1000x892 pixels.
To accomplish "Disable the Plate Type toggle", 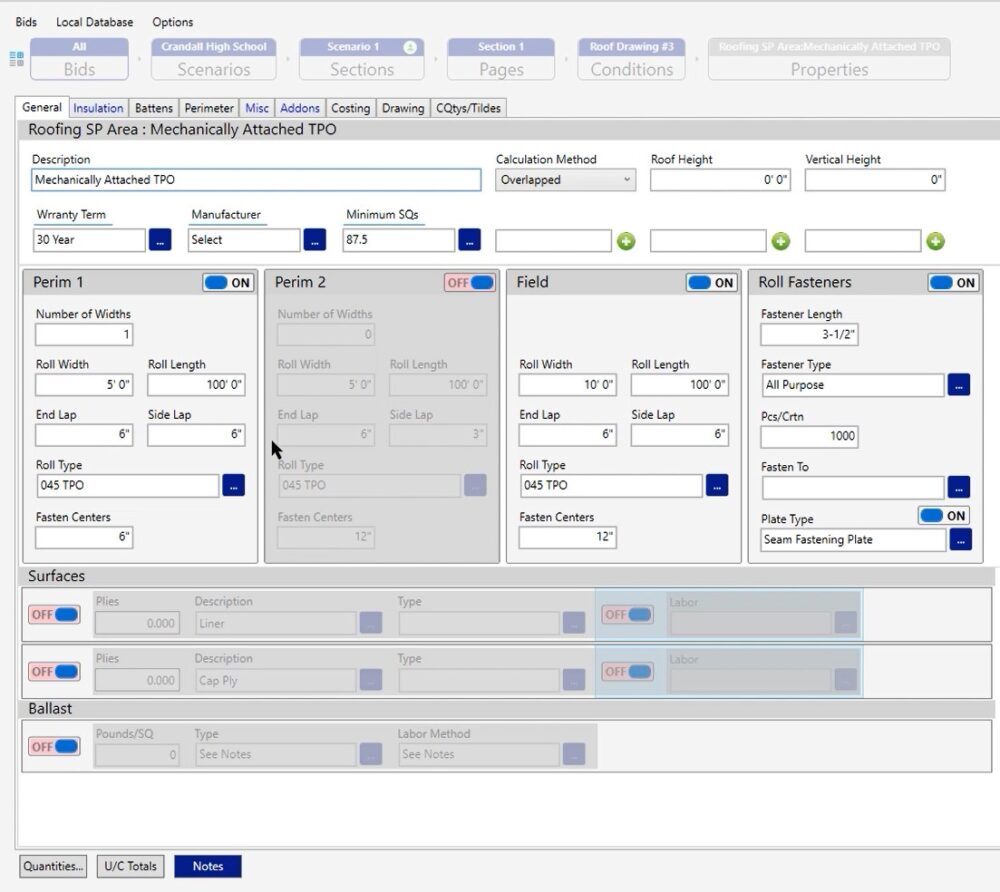I will point(944,515).
